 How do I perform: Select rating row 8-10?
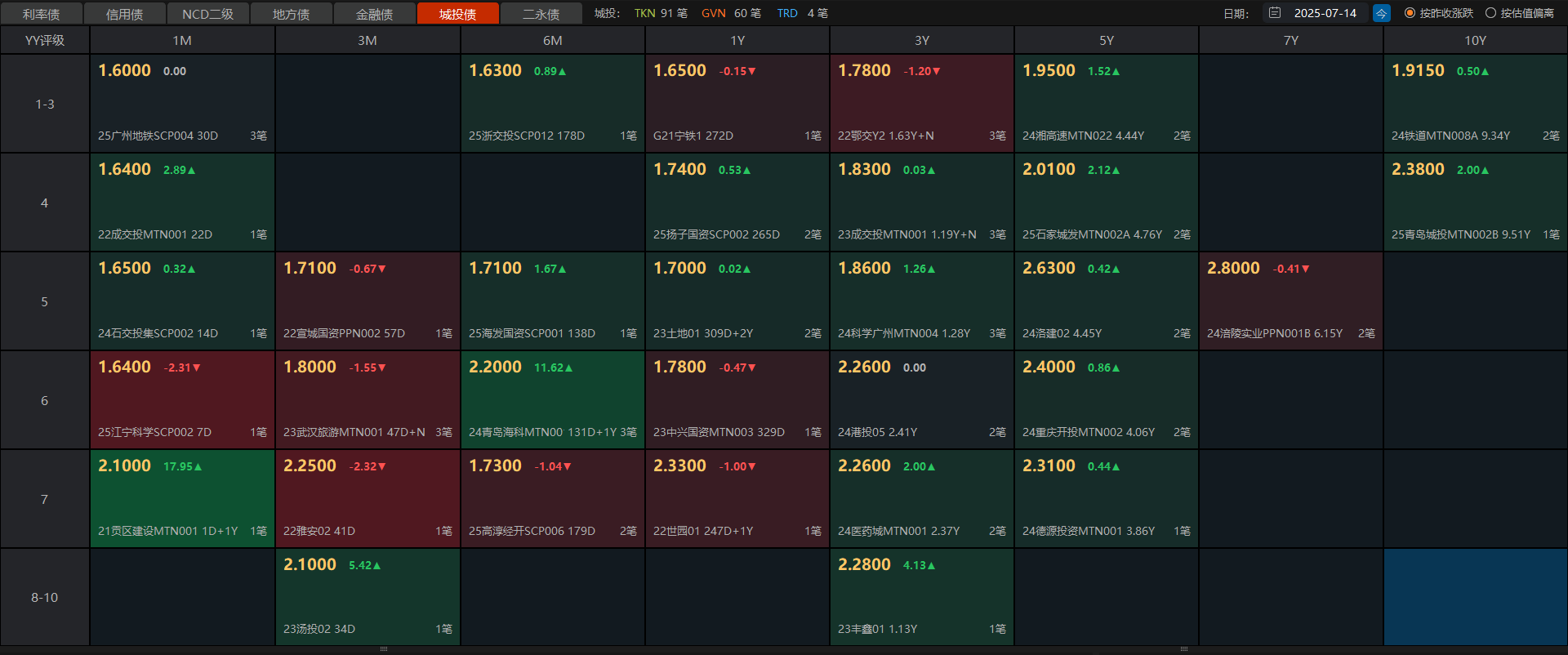tap(45, 597)
